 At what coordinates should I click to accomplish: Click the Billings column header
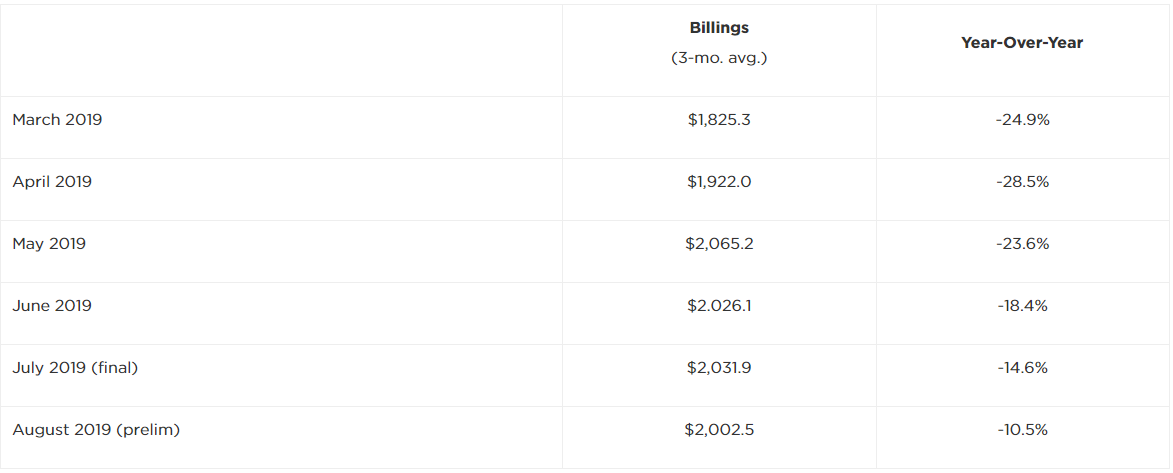pos(719,28)
